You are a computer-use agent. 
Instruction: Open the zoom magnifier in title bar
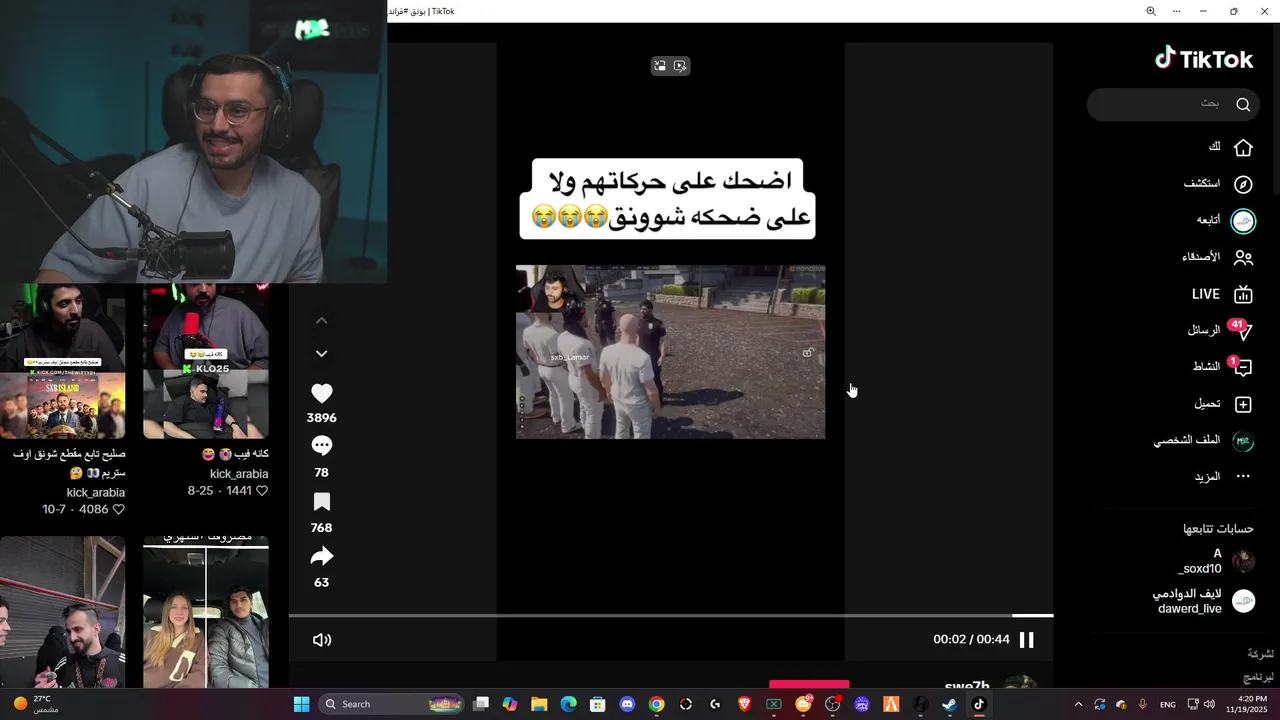point(1150,11)
